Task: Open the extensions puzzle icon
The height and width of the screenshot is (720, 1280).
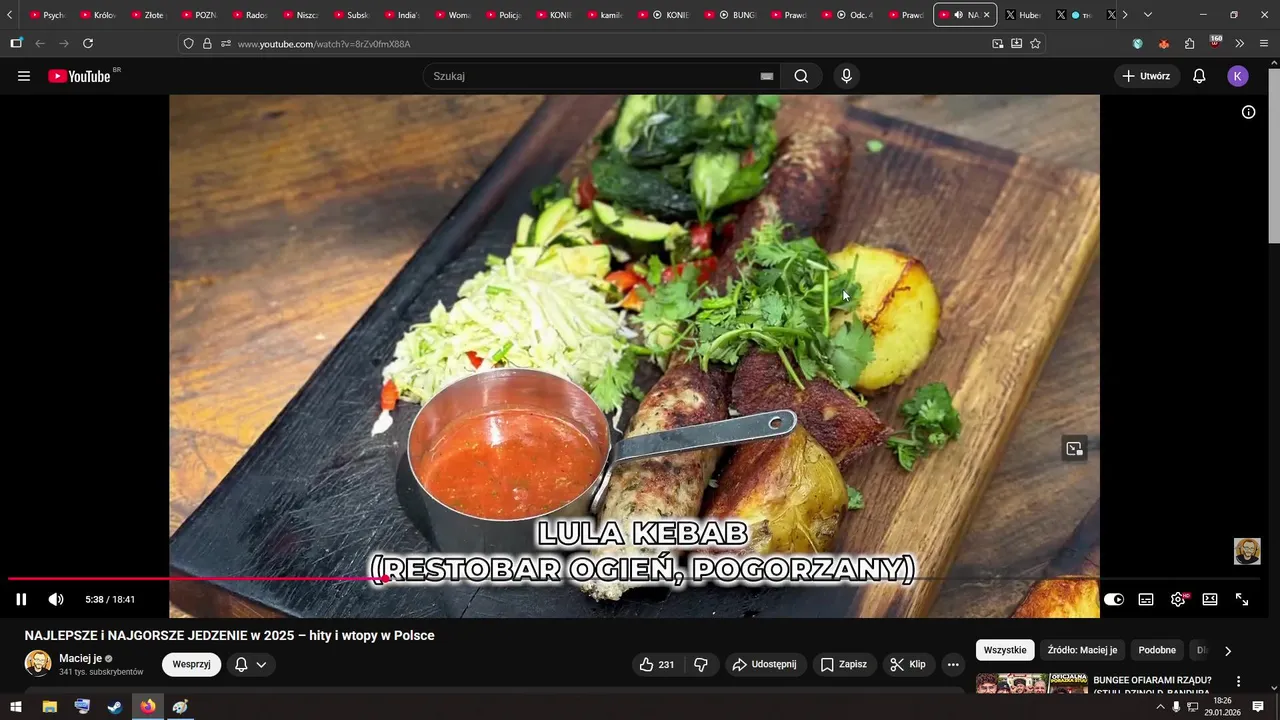Action: (1189, 44)
